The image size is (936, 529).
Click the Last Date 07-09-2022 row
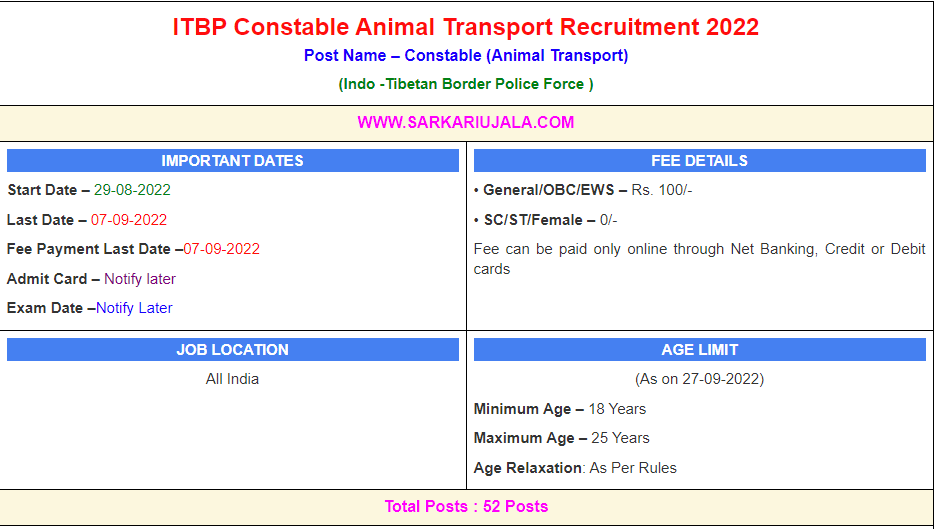click(87, 220)
